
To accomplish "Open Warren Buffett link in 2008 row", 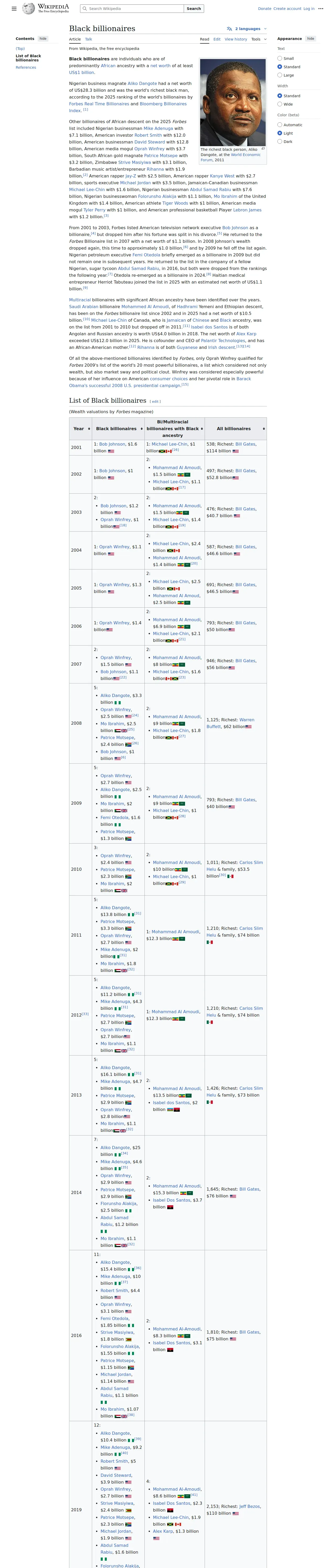I will 231,723.
